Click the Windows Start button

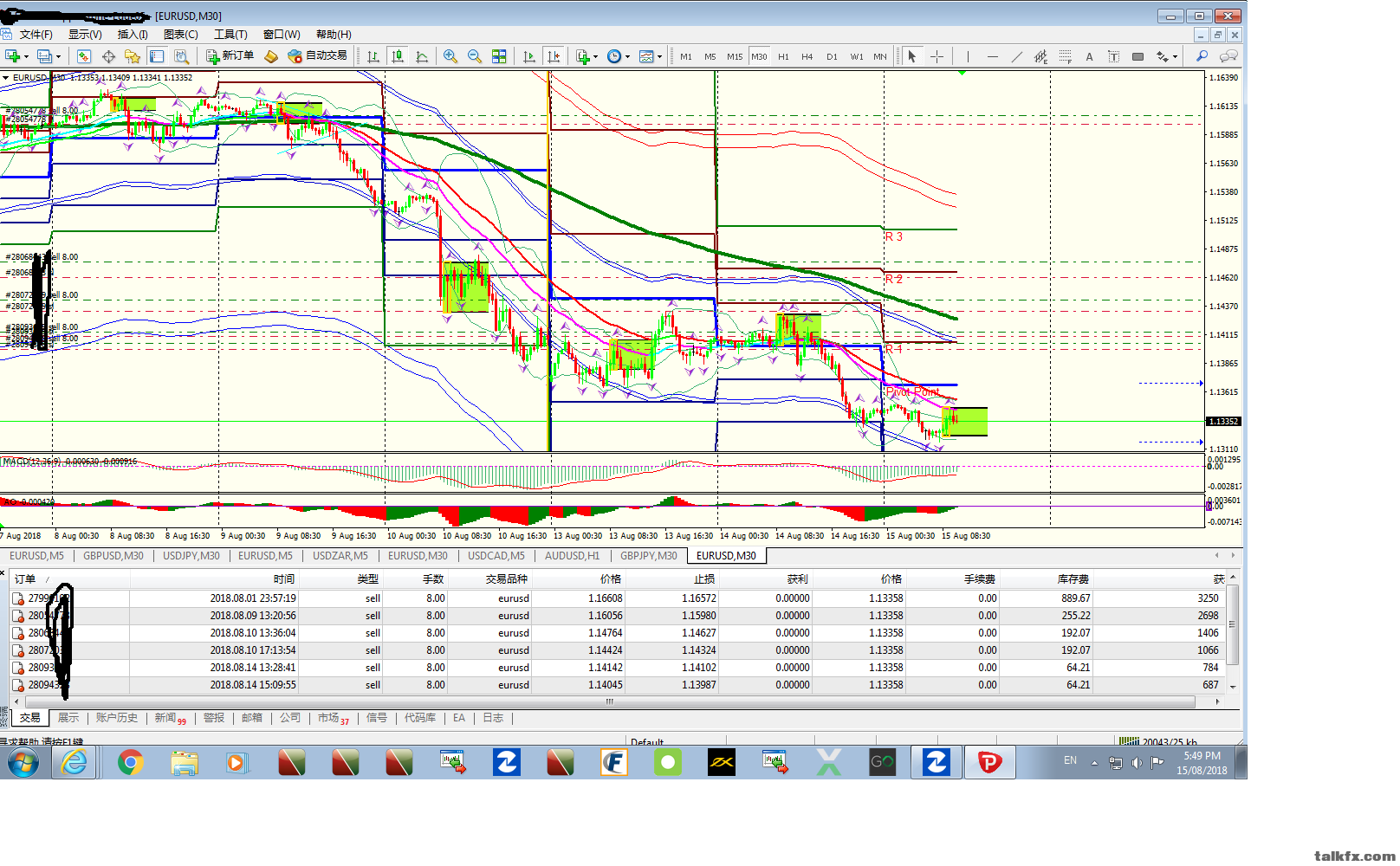[x=23, y=763]
